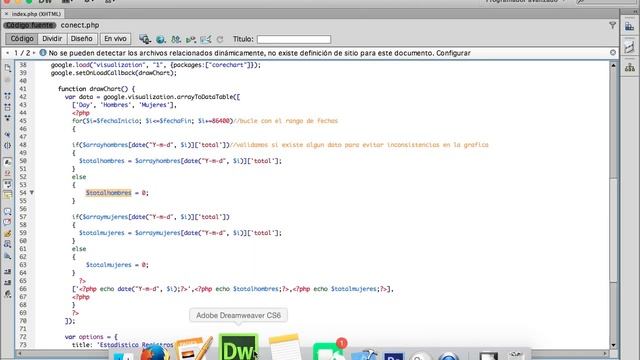Open Notes app from the dock
The height and width of the screenshot is (360, 640).
(x=284, y=347)
